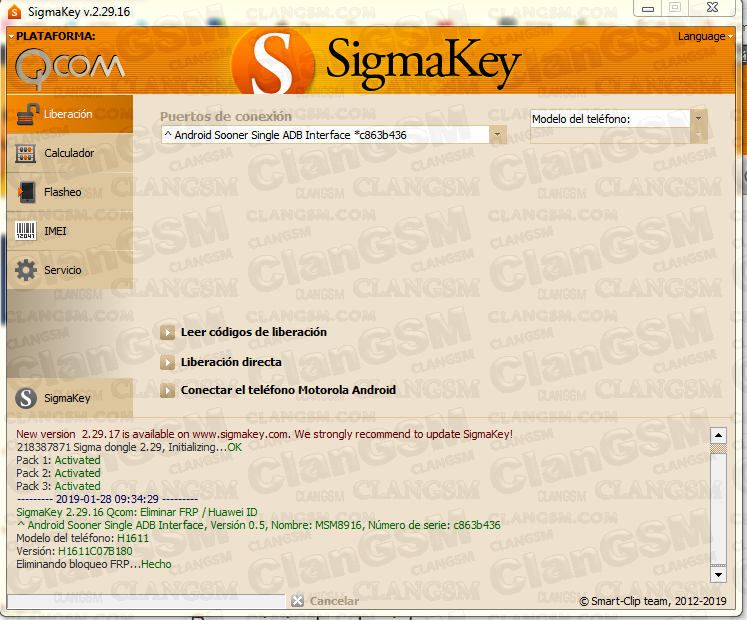Click the Sigma dongle Initializing log line
The image size is (747, 620).
pyautogui.click(x=129, y=447)
